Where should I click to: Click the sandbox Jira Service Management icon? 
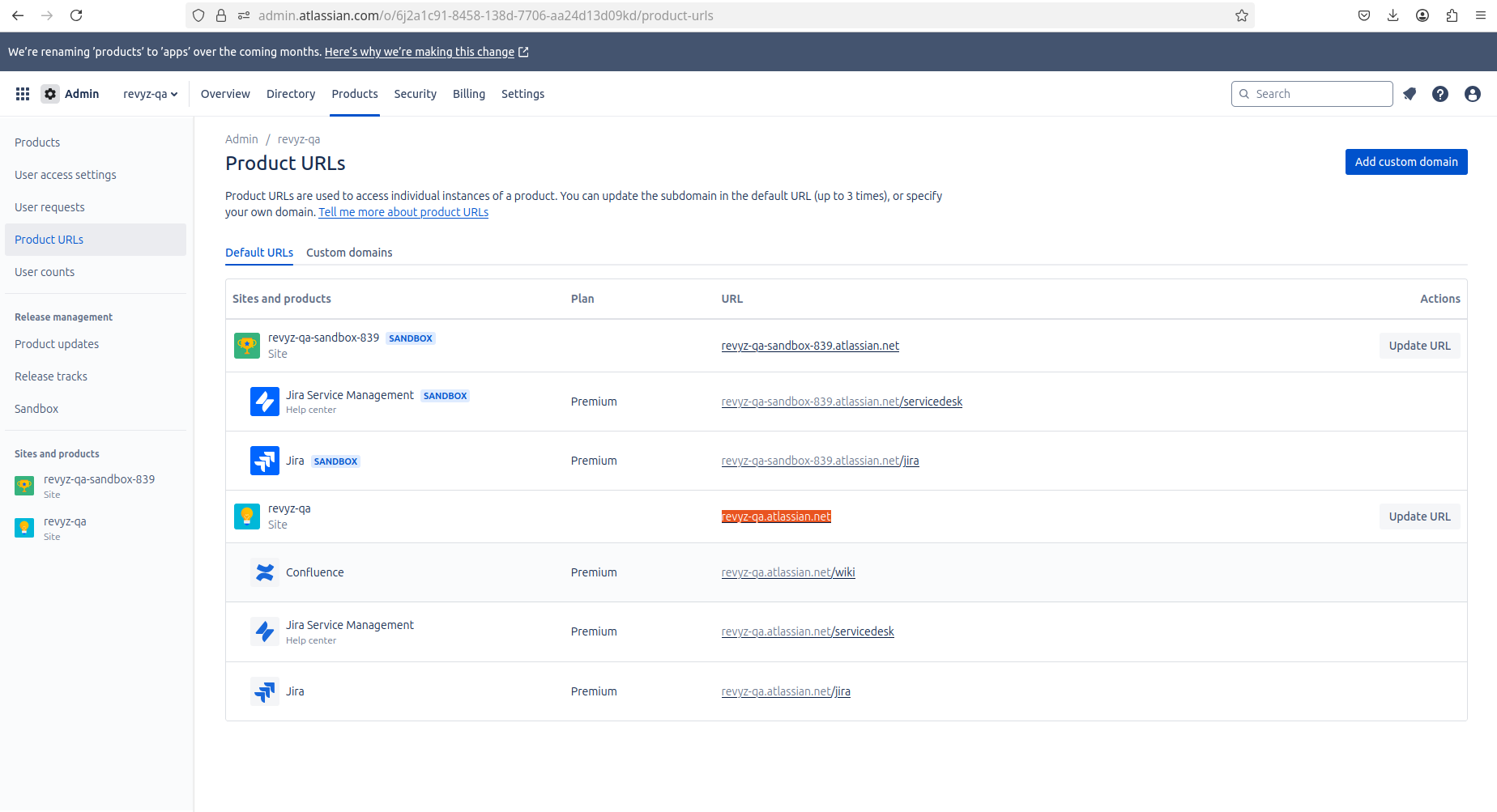[264, 402]
